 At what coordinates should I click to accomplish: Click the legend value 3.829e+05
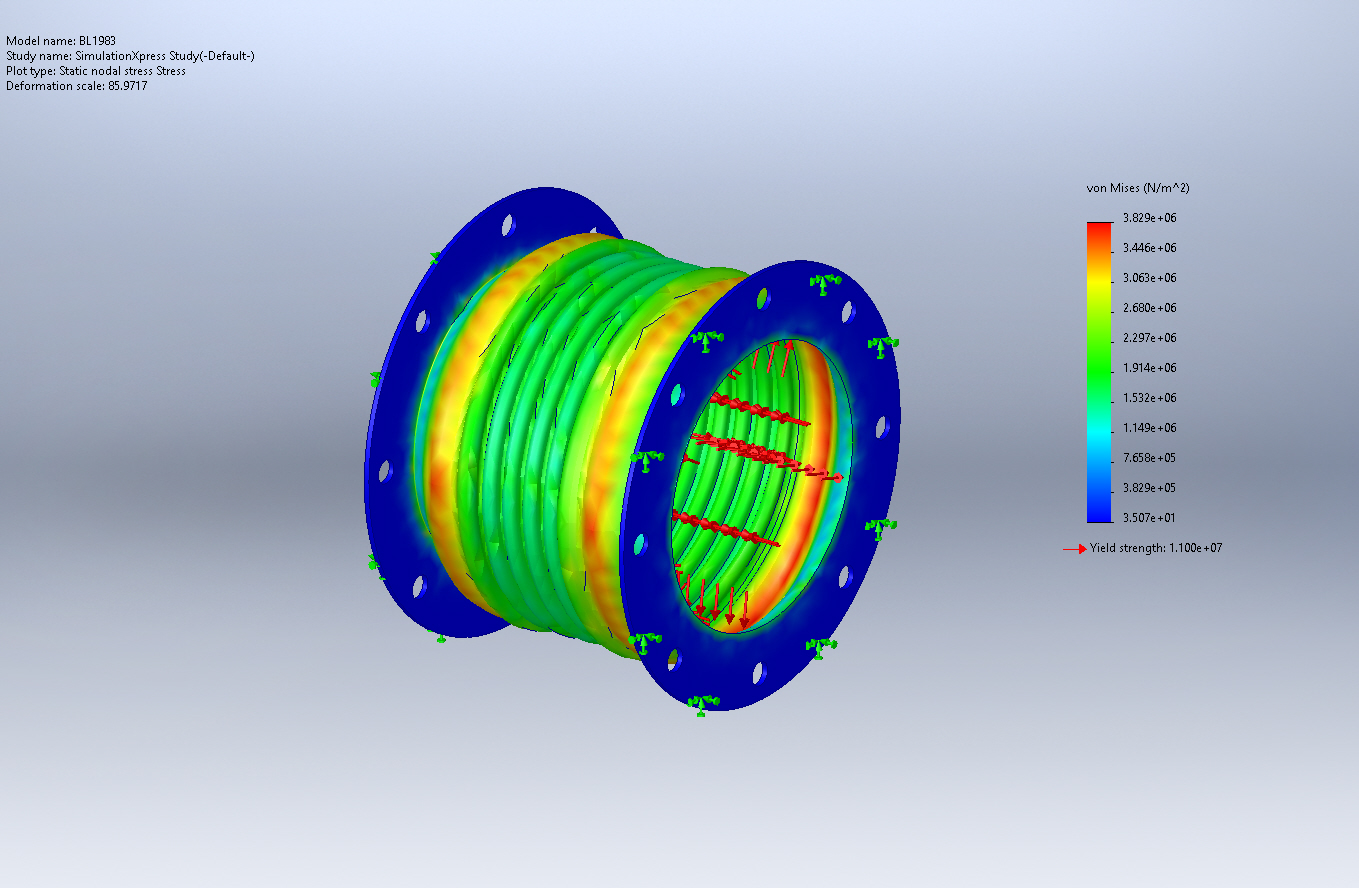tap(1149, 488)
